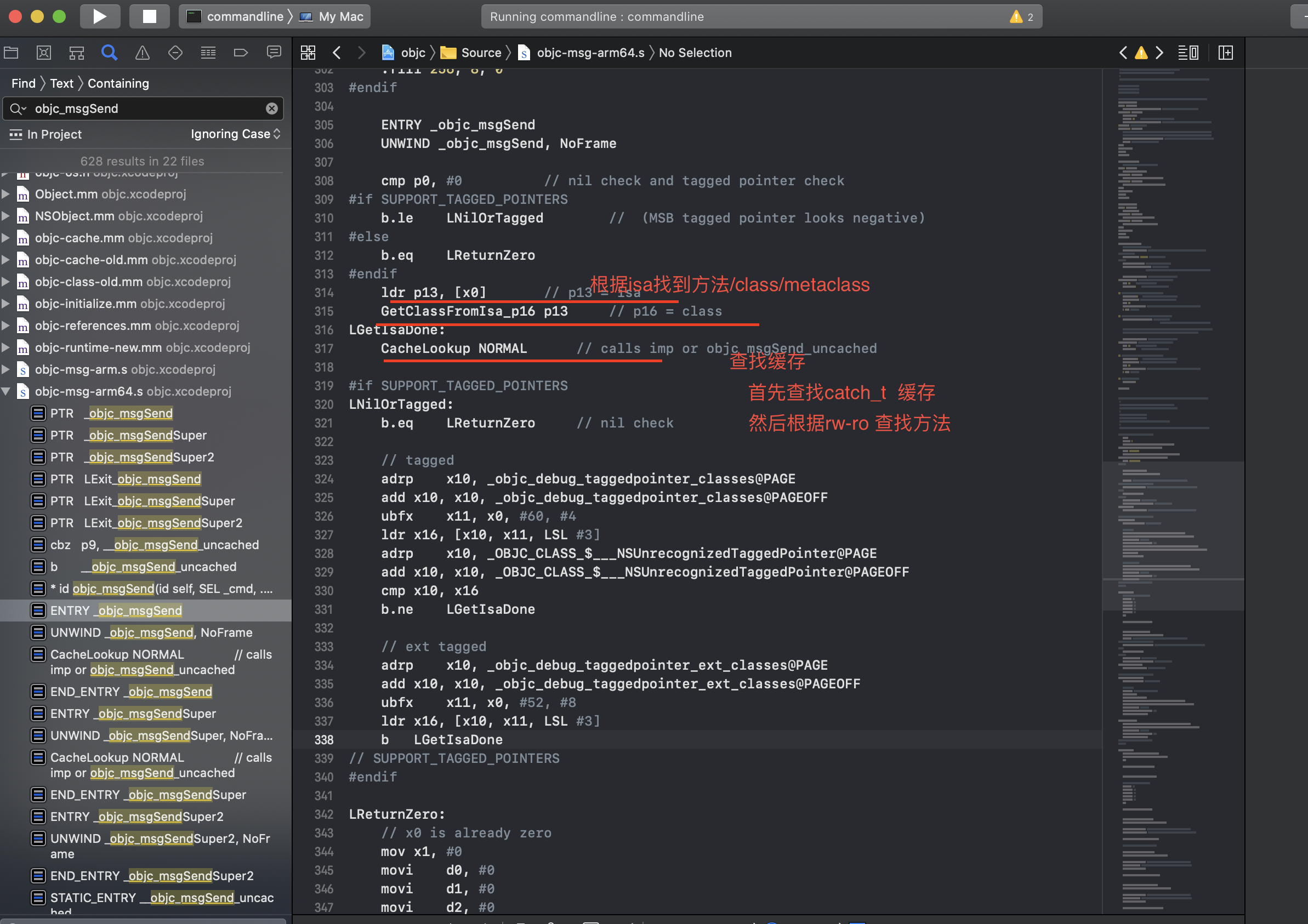Expand NSObject.mm search results
The image size is (1308, 924).
pyautogui.click(x=5, y=216)
